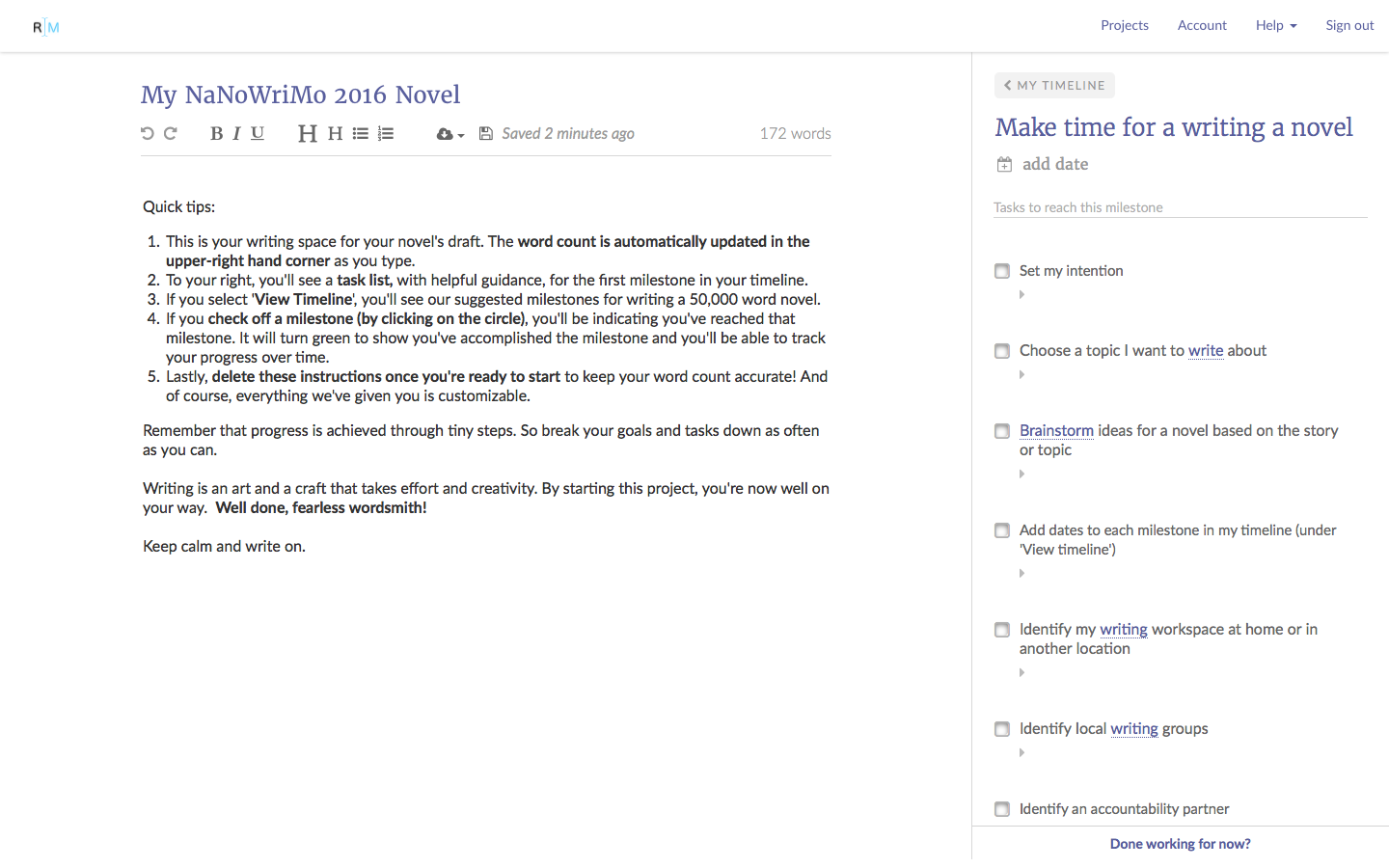Expand details under 'Identify my writing workspace'

(x=1021, y=673)
